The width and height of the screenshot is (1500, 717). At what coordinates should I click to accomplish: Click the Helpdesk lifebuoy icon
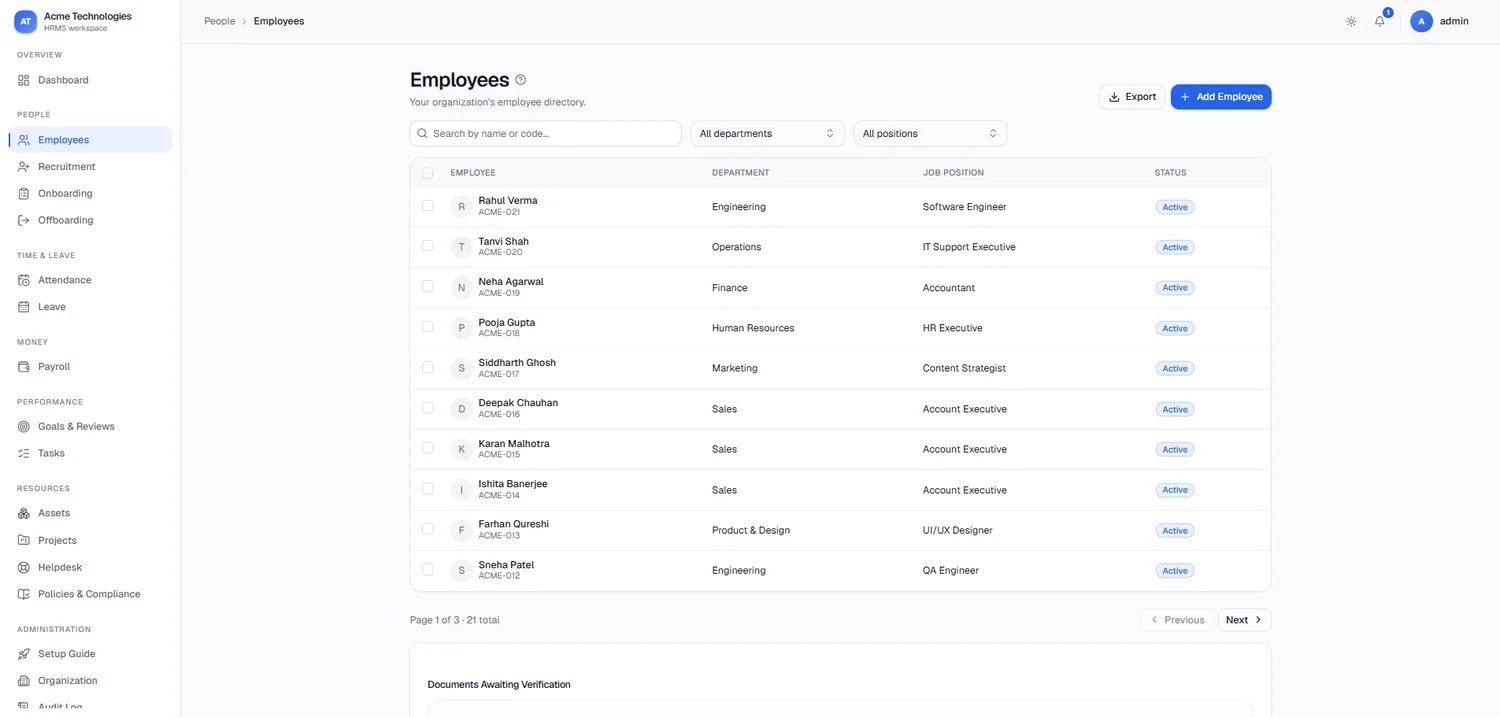[24, 567]
